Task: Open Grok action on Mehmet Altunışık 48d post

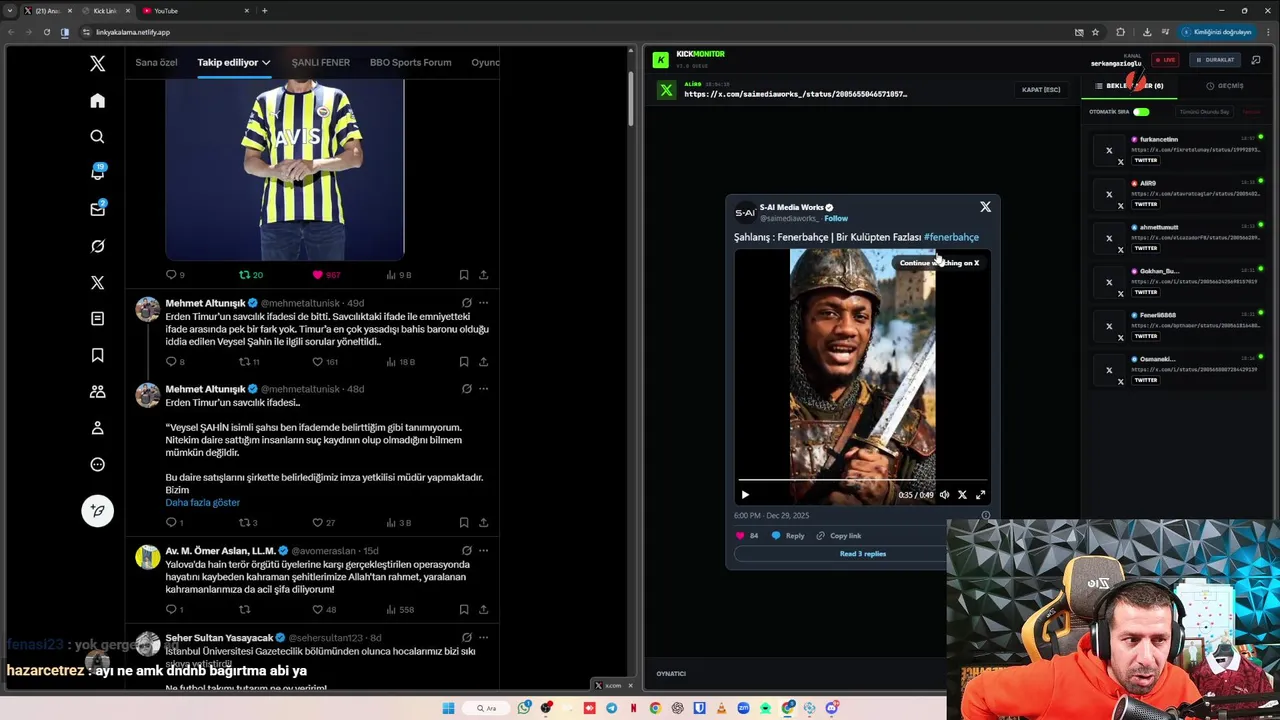Action: [x=466, y=389]
